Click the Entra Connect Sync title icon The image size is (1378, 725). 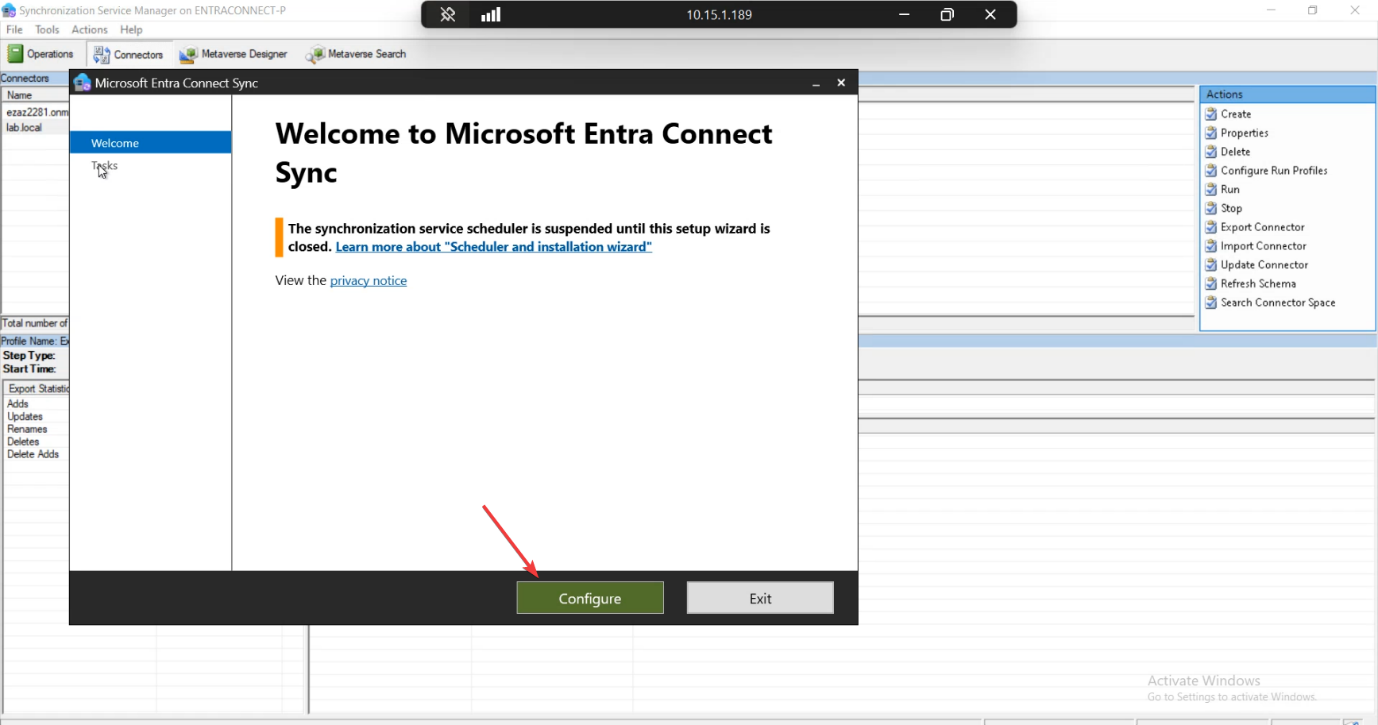point(82,83)
